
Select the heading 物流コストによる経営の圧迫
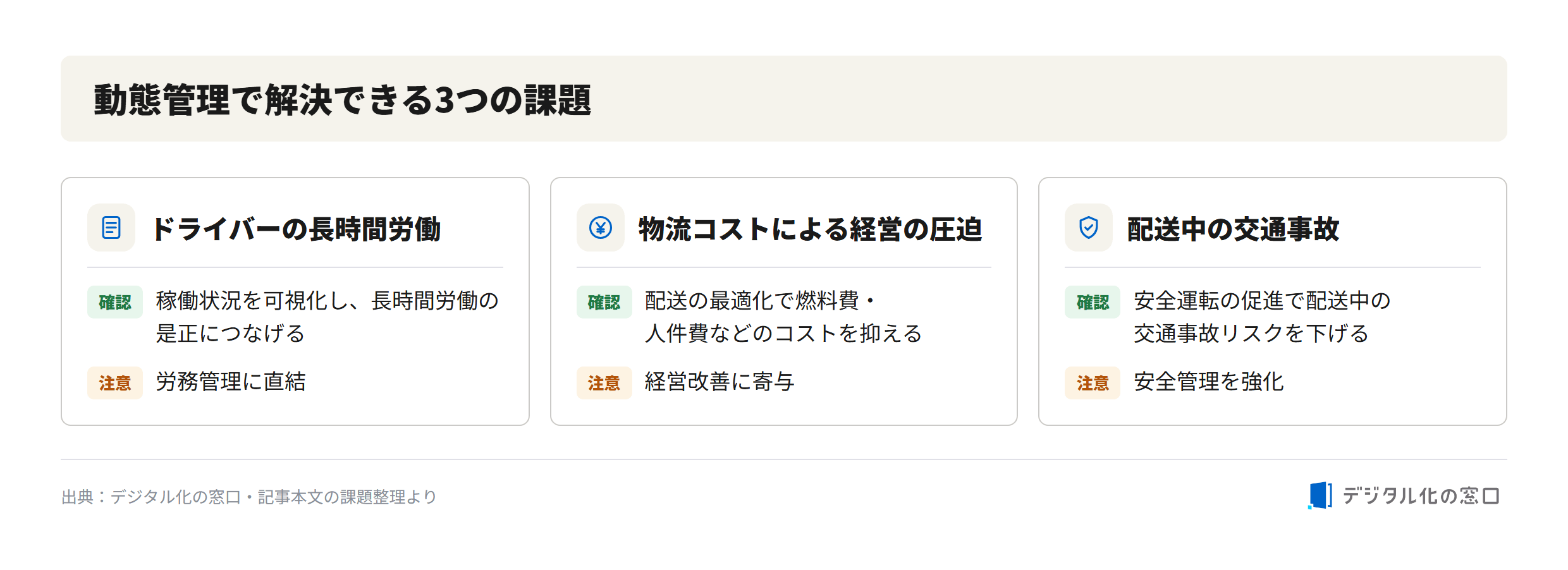pyautogui.click(x=811, y=229)
